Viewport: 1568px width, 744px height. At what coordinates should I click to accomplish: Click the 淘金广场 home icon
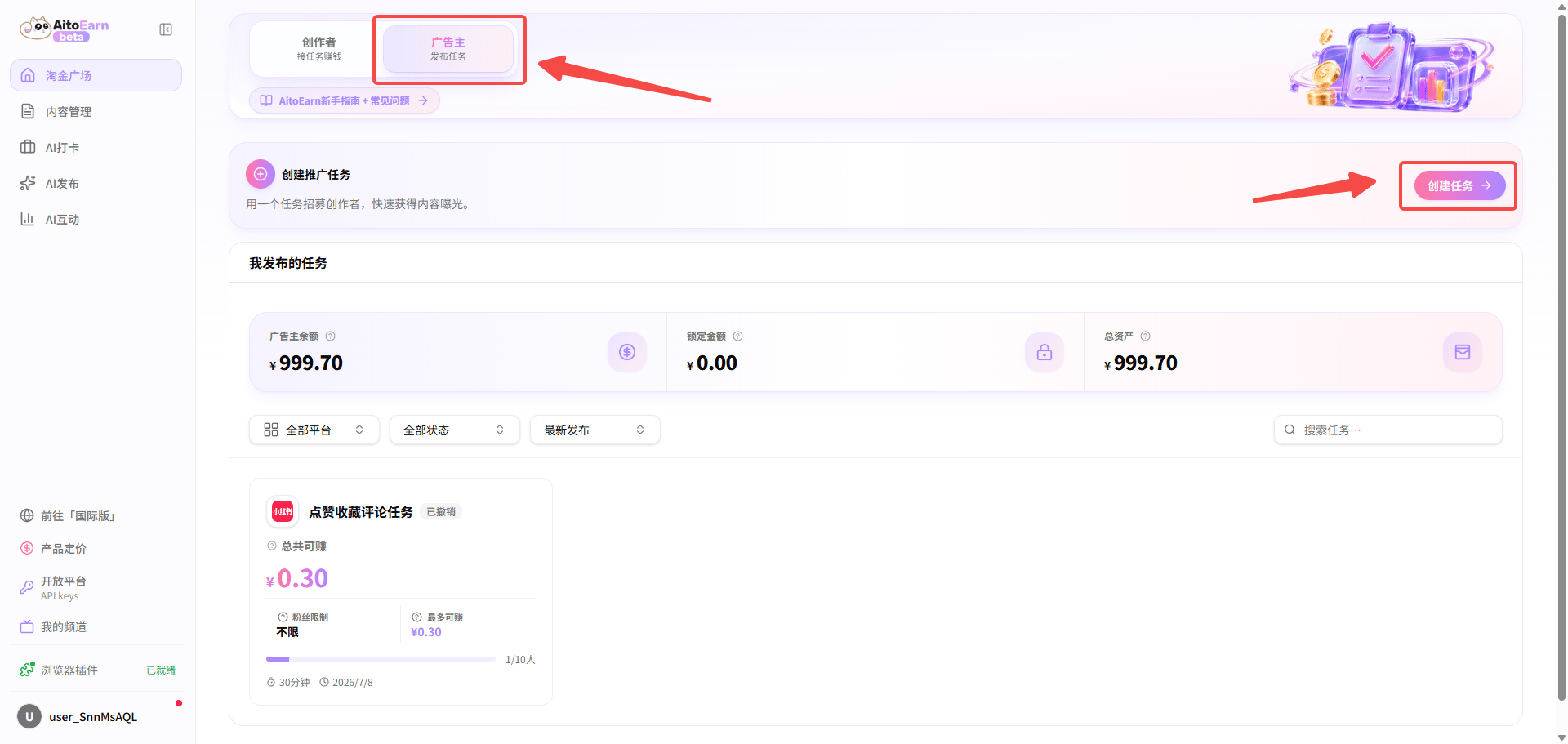pos(28,75)
